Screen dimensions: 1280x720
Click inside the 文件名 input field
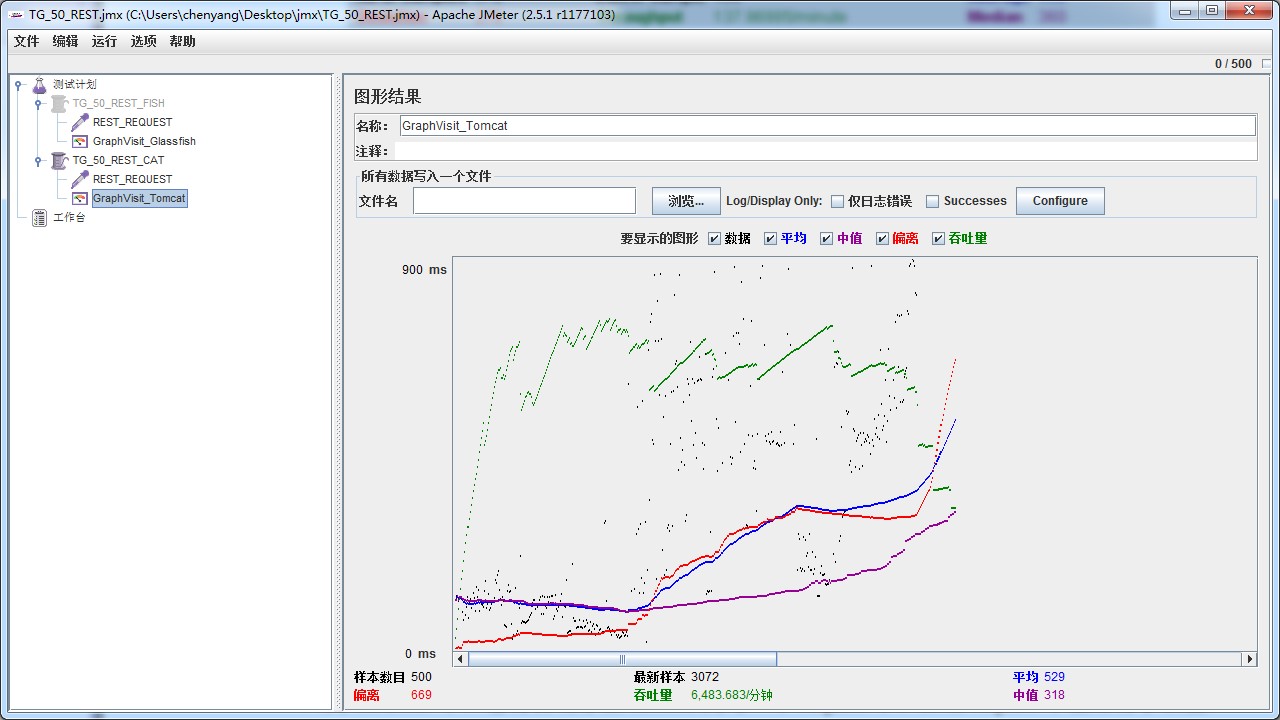click(525, 200)
